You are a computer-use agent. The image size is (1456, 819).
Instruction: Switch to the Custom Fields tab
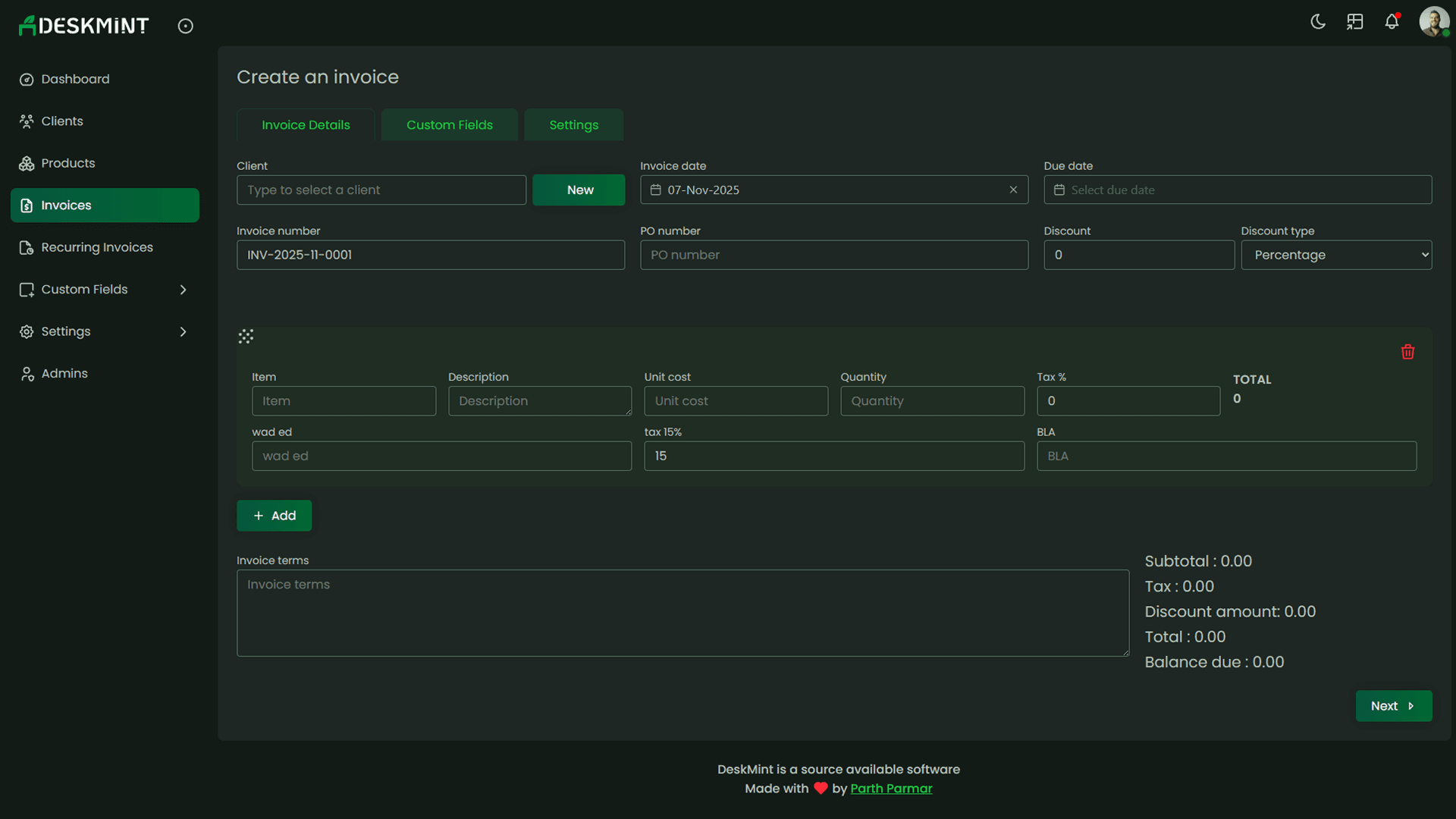449,124
